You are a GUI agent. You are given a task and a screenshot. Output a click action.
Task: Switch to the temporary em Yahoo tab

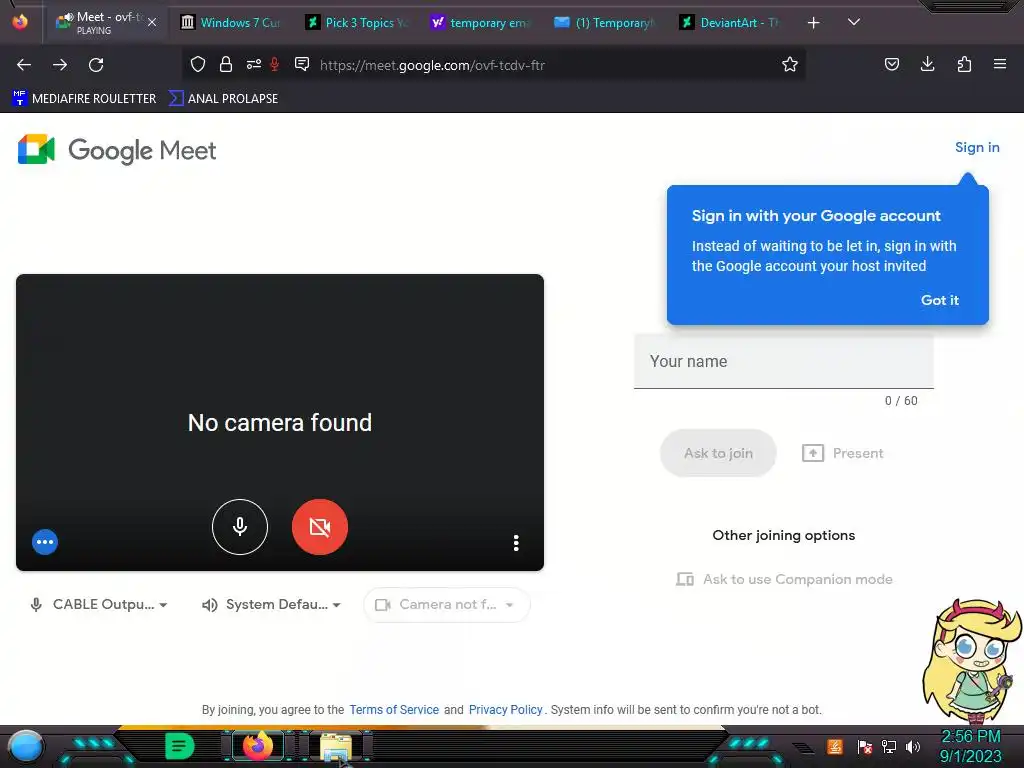click(x=481, y=23)
